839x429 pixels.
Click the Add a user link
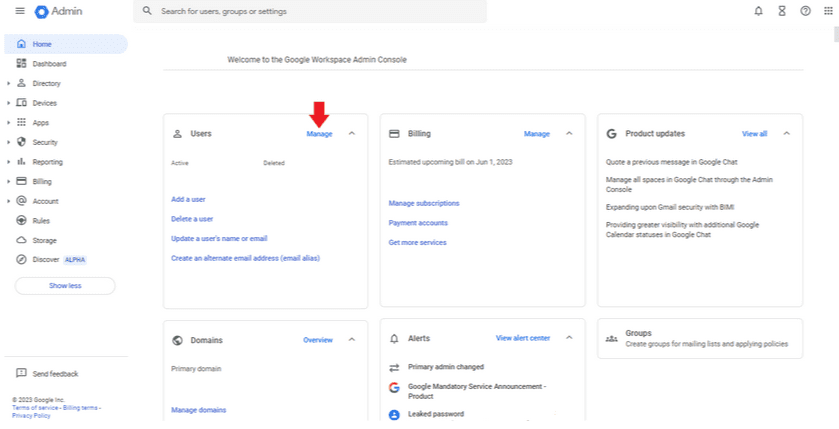(x=188, y=199)
